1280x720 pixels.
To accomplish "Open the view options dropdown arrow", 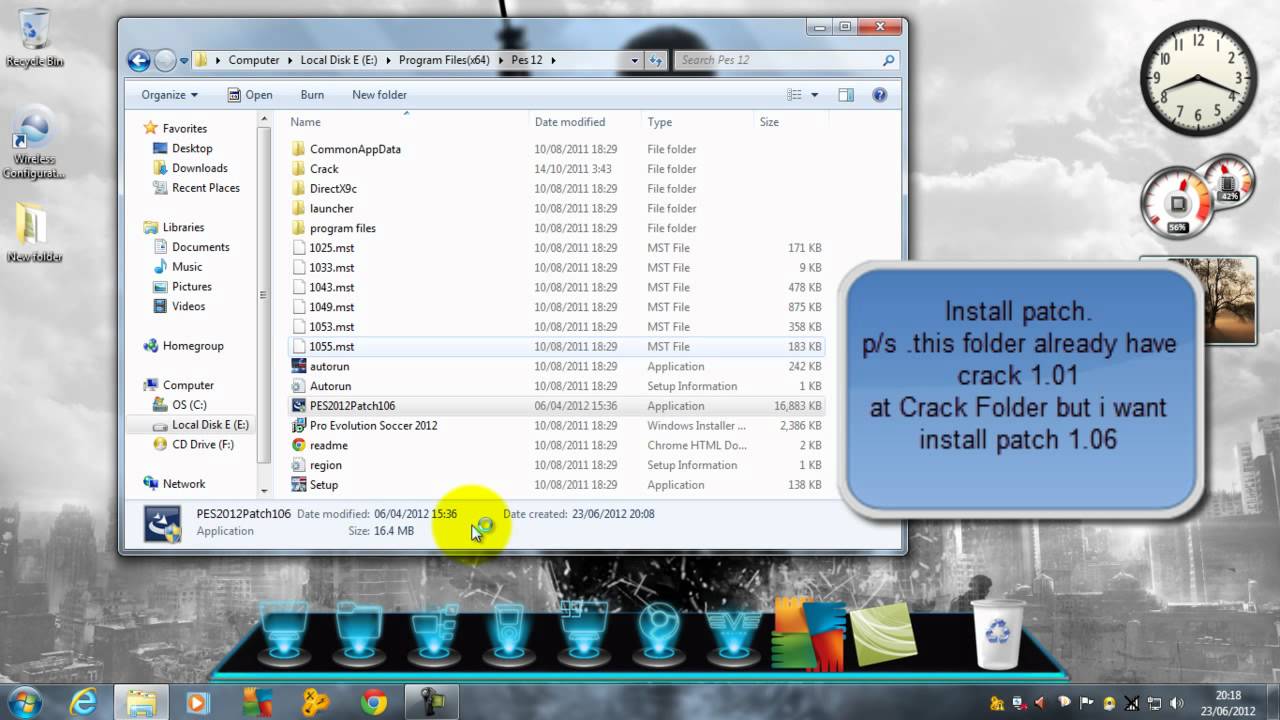I will pyautogui.click(x=814, y=95).
